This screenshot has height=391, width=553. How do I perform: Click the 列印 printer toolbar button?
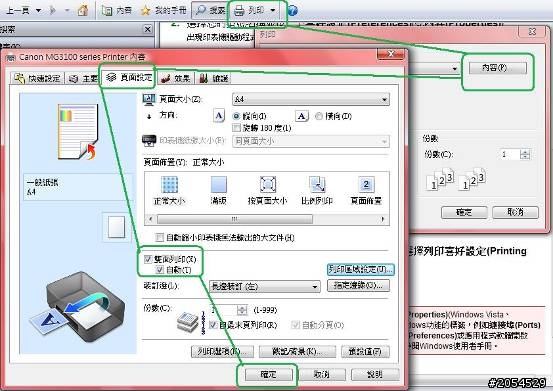click(249, 11)
